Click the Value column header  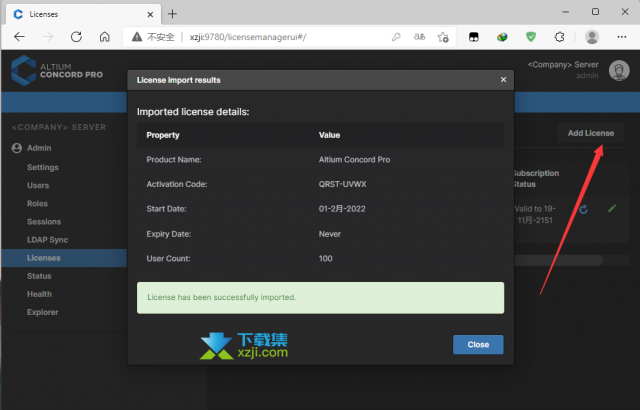(x=329, y=135)
